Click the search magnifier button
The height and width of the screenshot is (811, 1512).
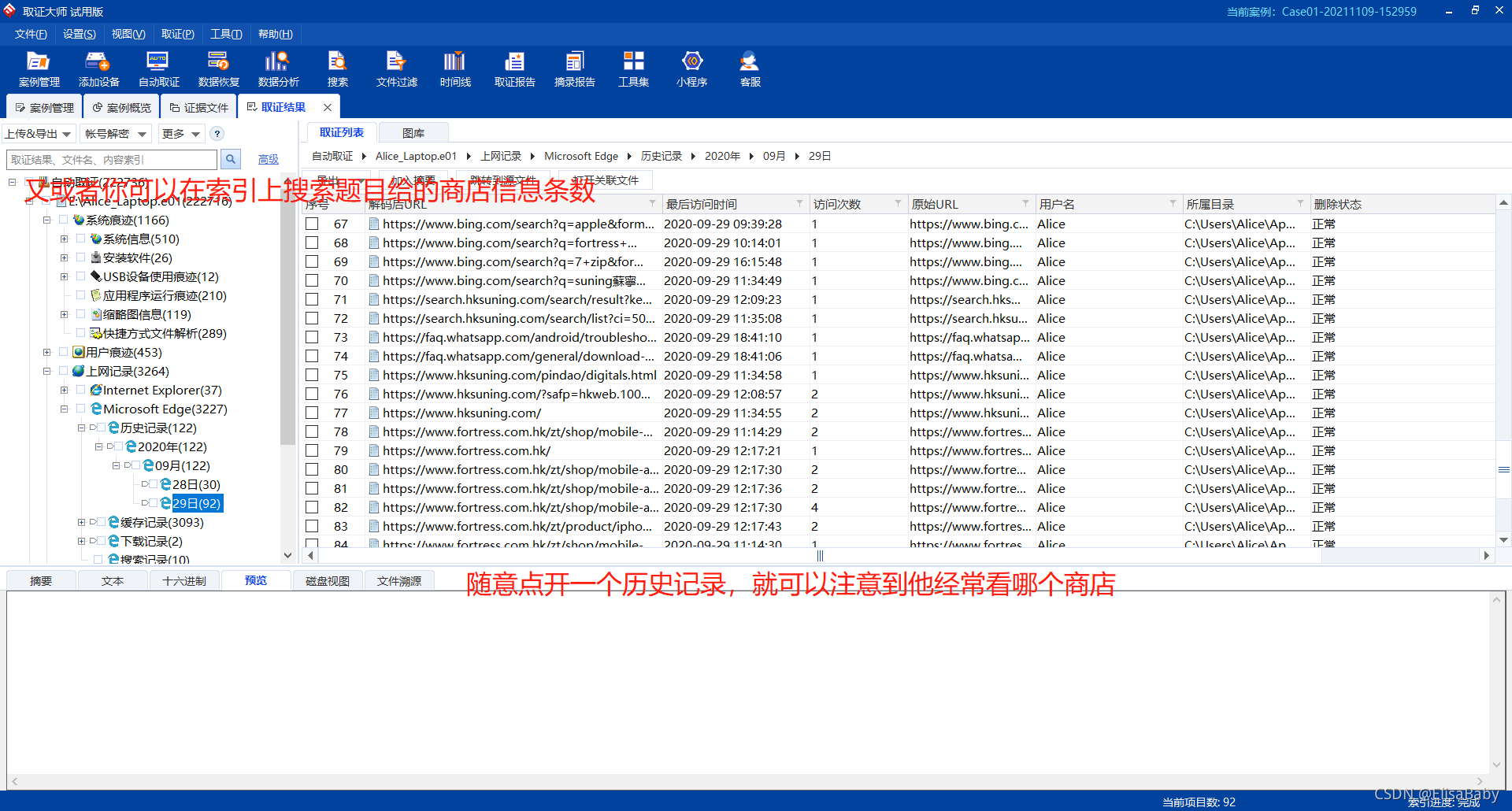pos(231,159)
